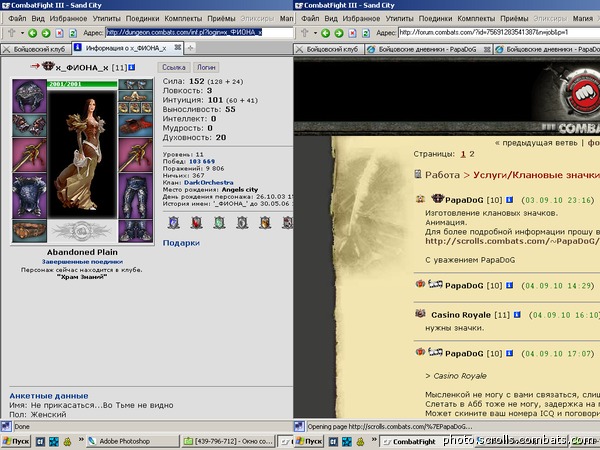Refresh the page in the left window

coord(73,33)
